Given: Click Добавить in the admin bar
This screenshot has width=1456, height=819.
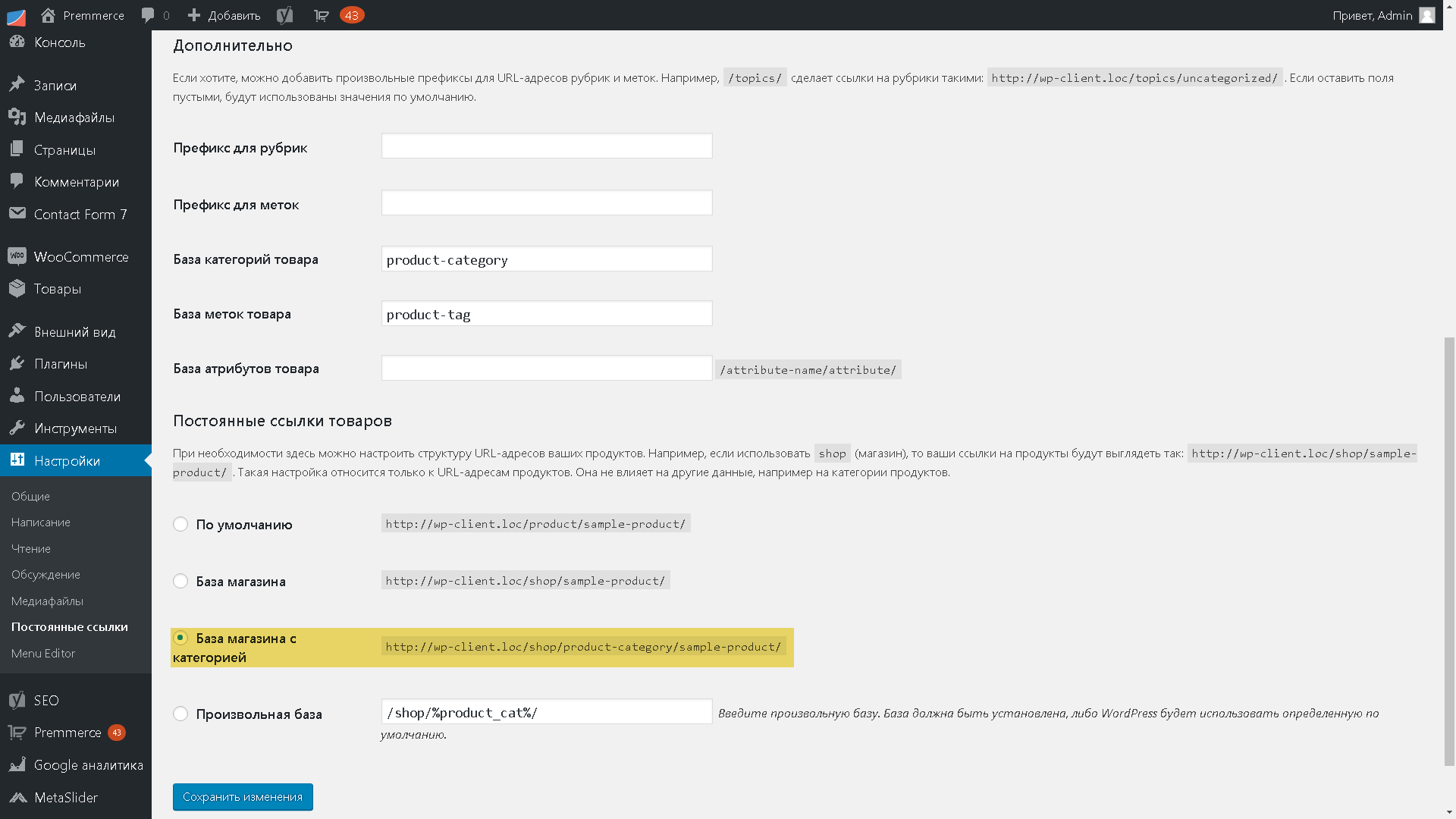Looking at the screenshot, I should 234,15.
